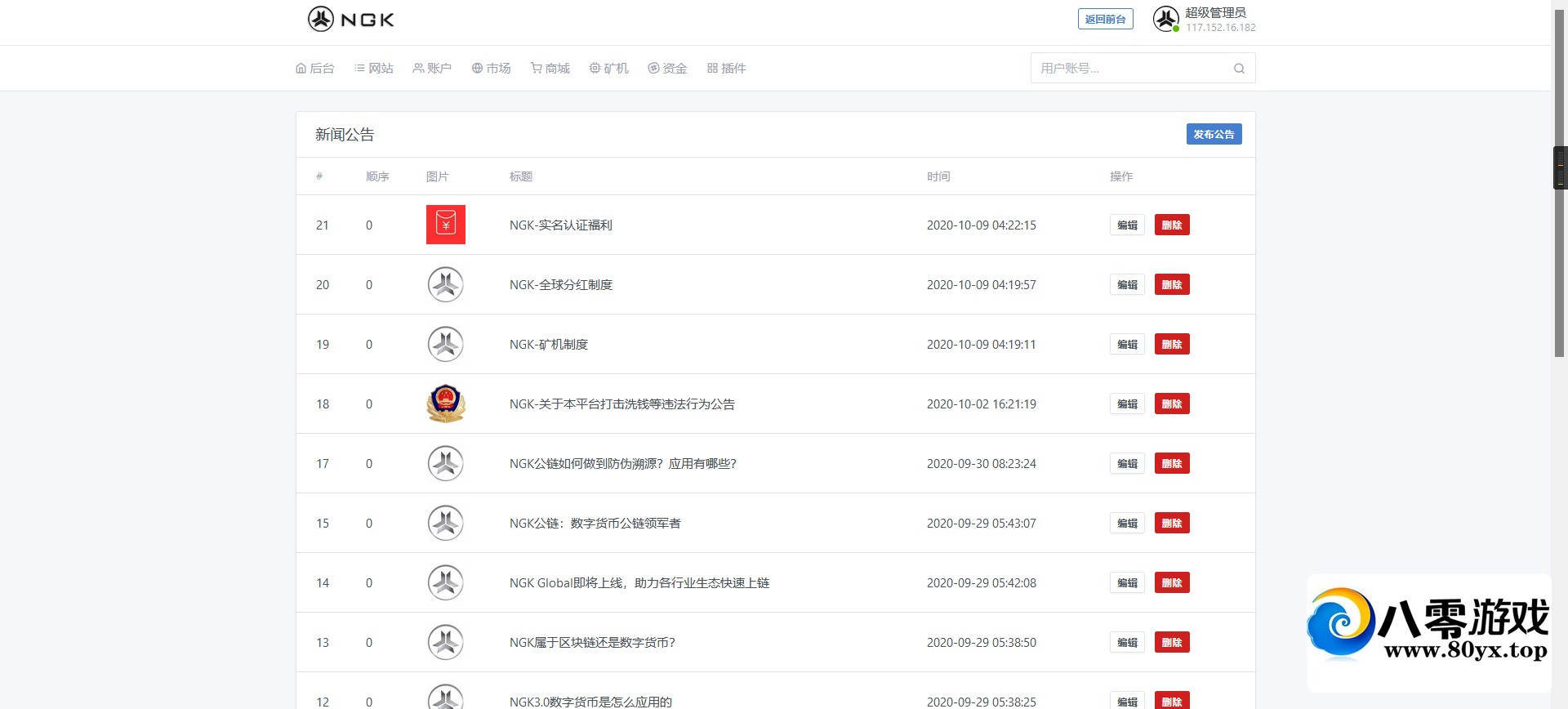The width and height of the screenshot is (1568, 709).
Task: Delete the NGK-矿机制度 announcement
Action: tap(1172, 344)
